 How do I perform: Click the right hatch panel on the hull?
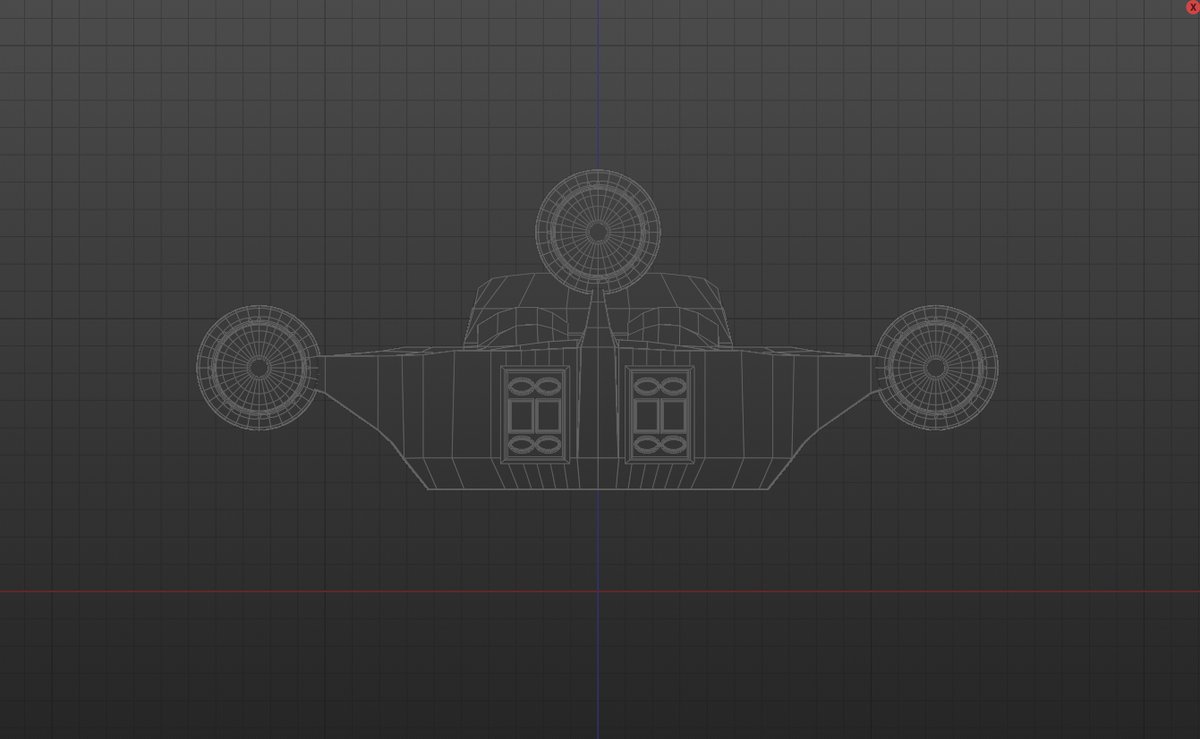(660, 414)
